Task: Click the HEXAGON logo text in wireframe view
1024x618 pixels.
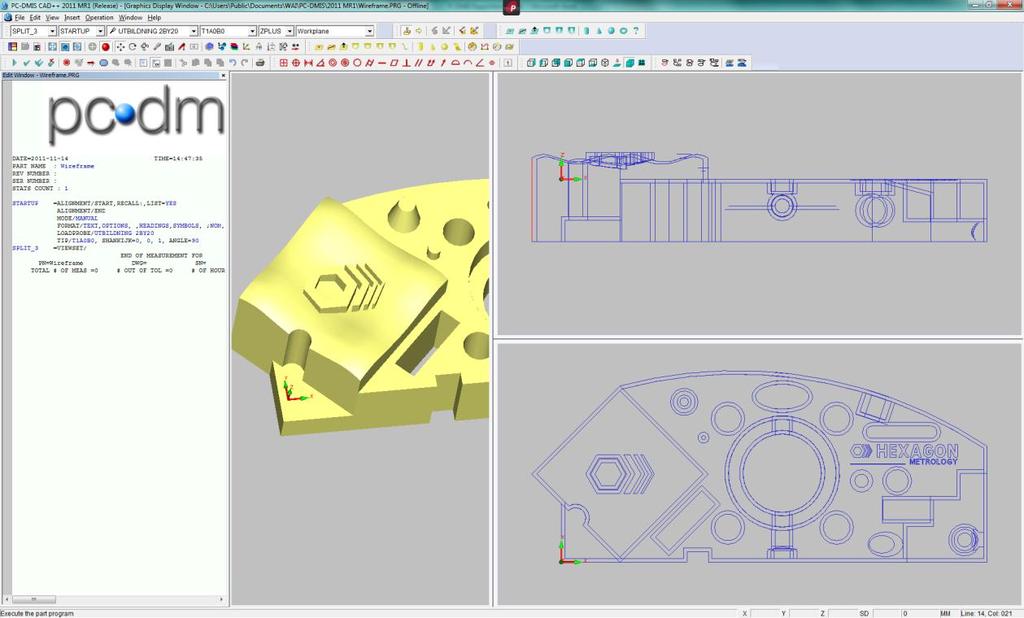Action: (916, 451)
